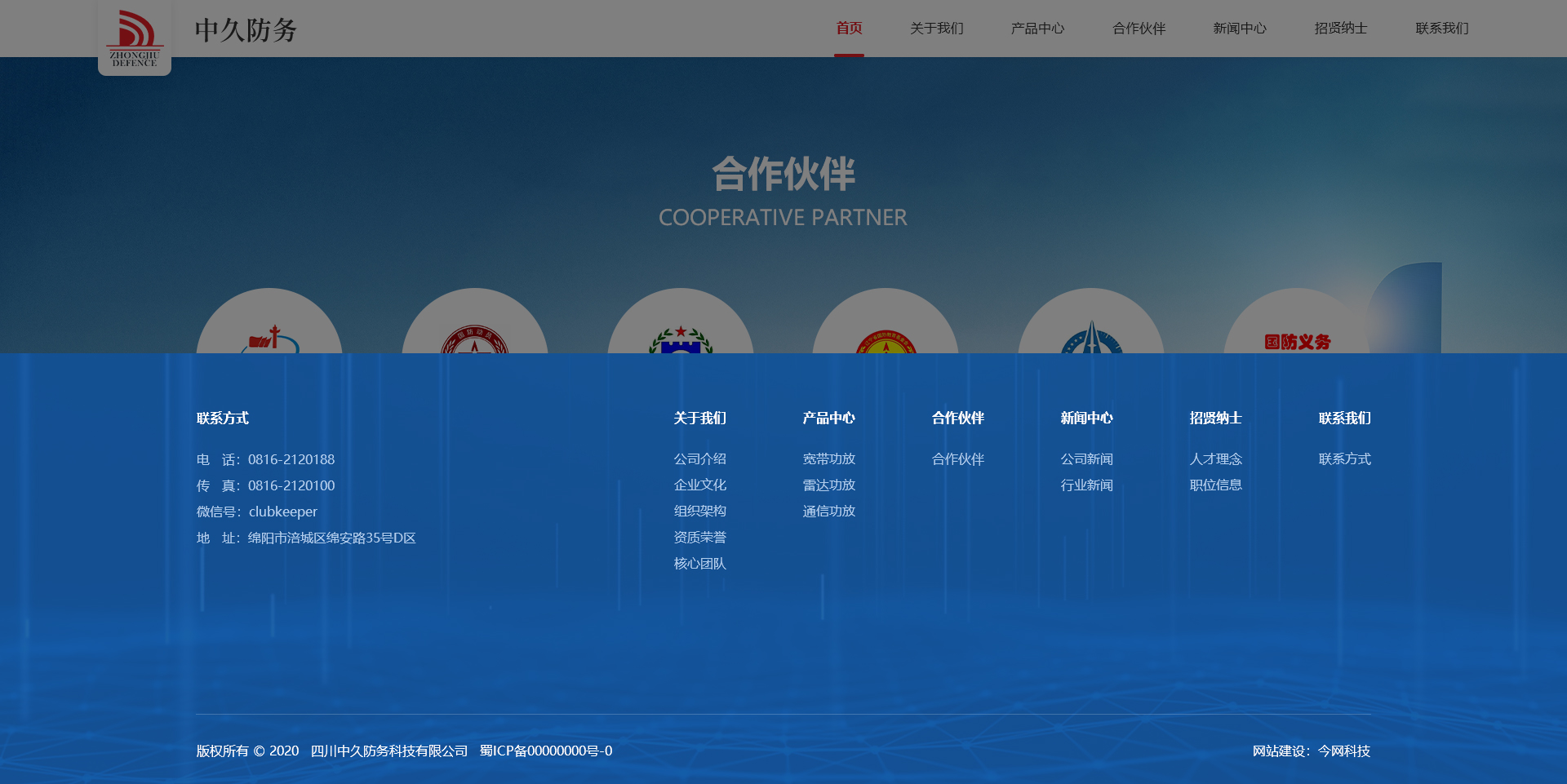Go to 首页 in the top navigation
The width and height of the screenshot is (1567, 784).
click(x=849, y=29)
